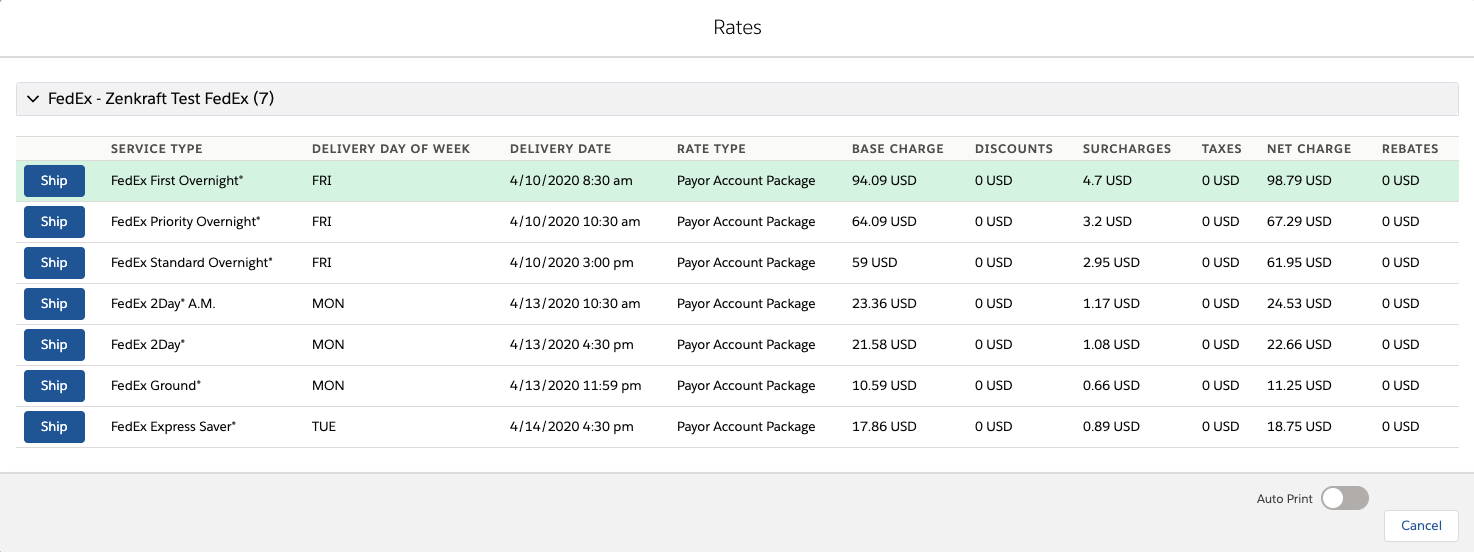Screen dimensions: 1474x552
Task: Click the 18.75 USD net charge
Action: [x=1299, y=427]
